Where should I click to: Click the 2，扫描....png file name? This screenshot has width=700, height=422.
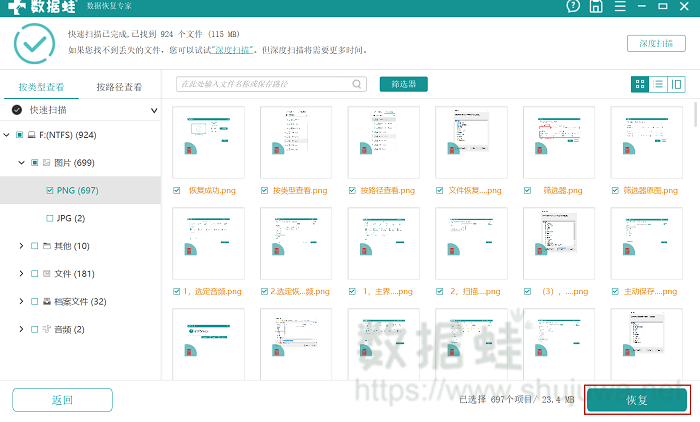[x=475, y=292]
